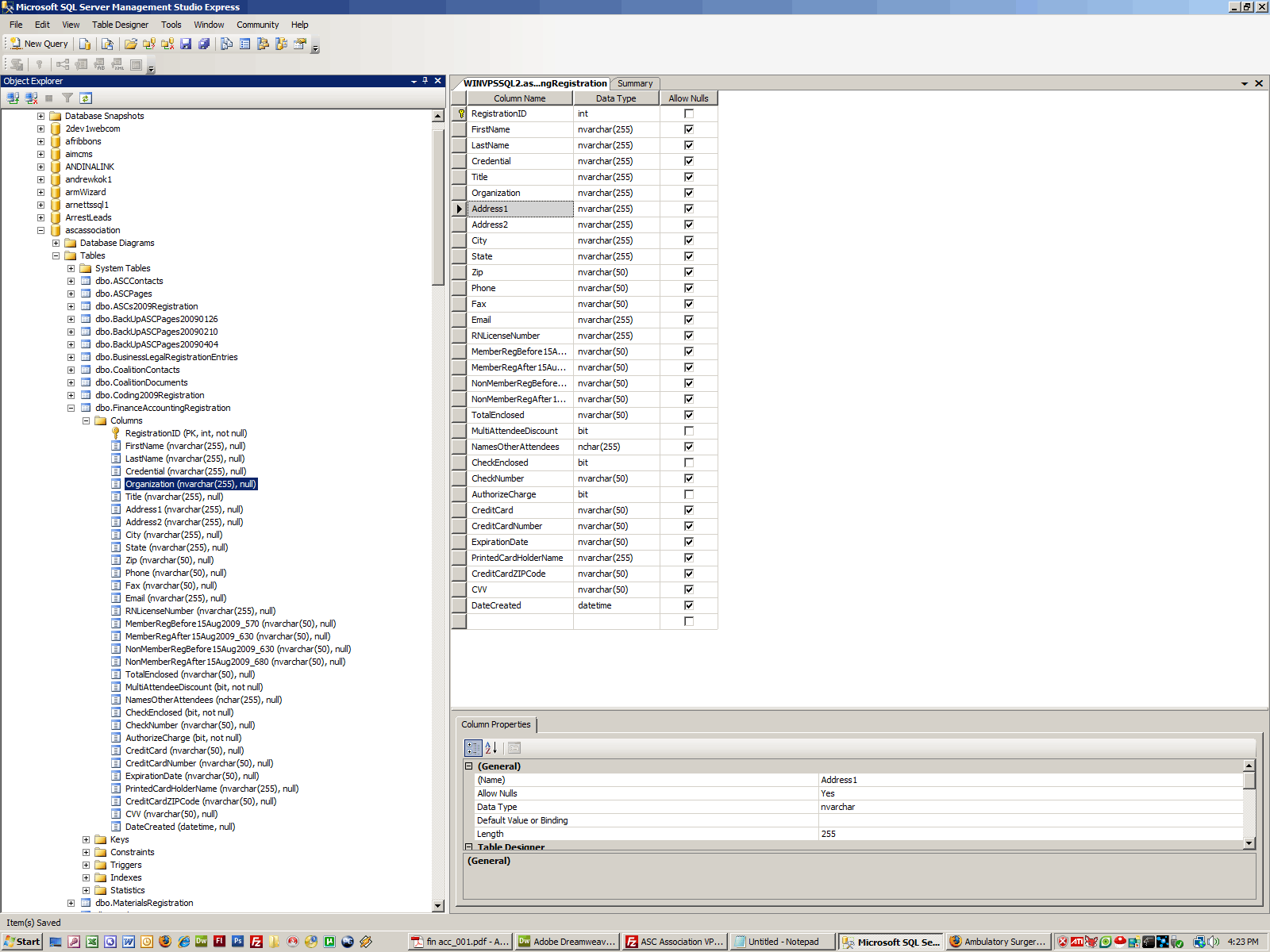Switch to the Summary tab

coord(635,83)
